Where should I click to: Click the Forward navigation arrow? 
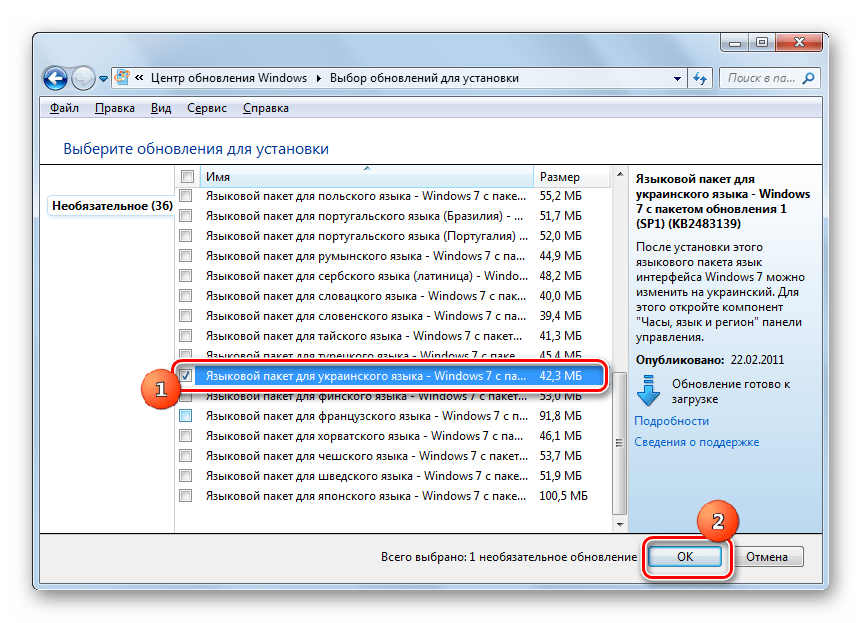pos(83,77)
